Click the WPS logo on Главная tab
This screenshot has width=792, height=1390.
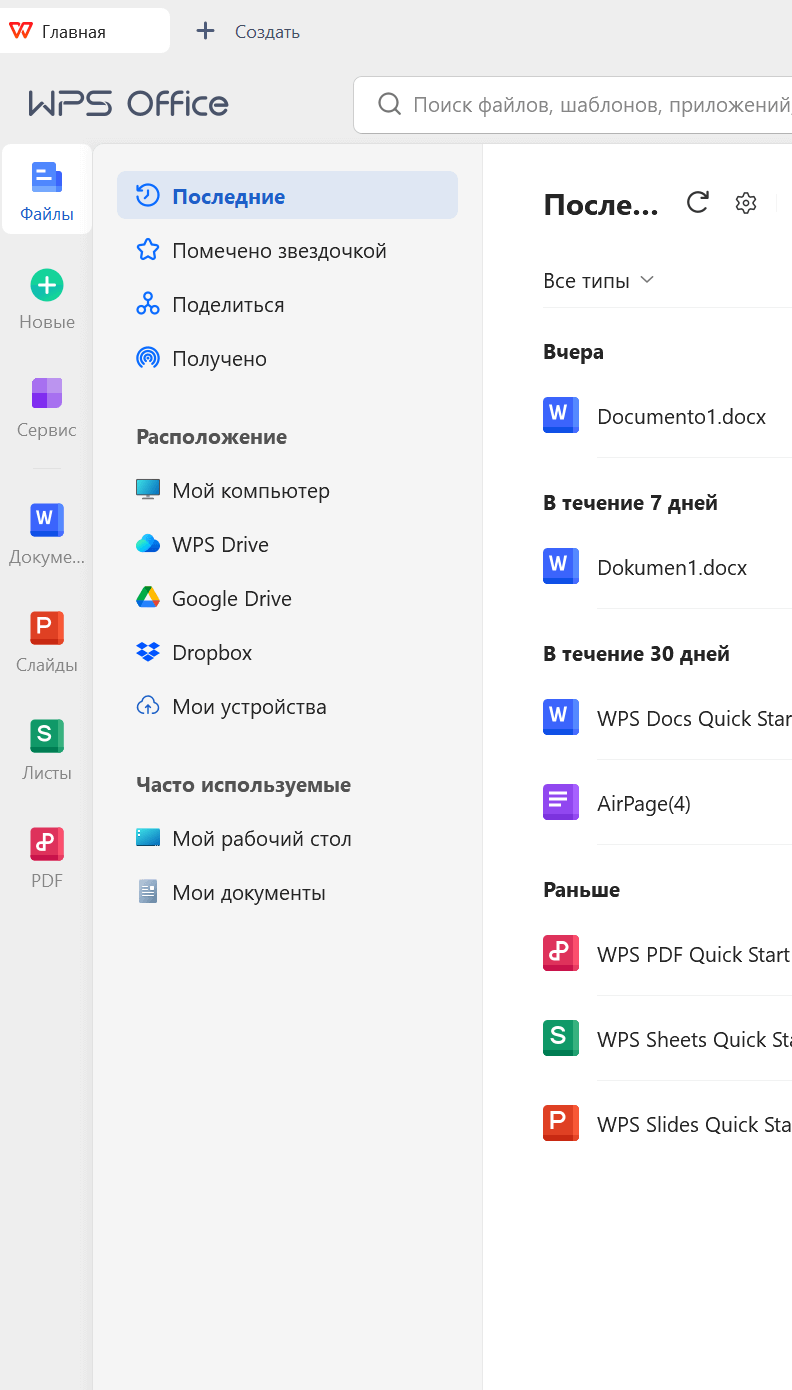coord(20,31)
